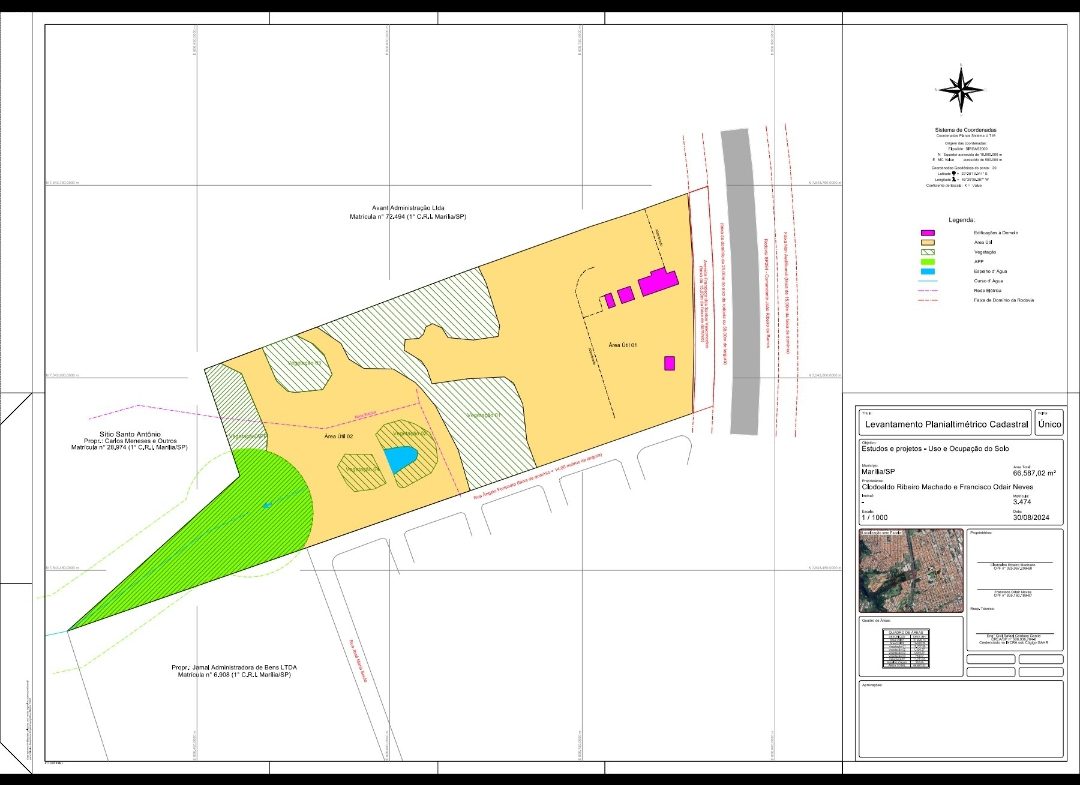The height and width of the screenshot is (785, 1080).
Task: Click the blue pond on the map
Action: [399, 459]
